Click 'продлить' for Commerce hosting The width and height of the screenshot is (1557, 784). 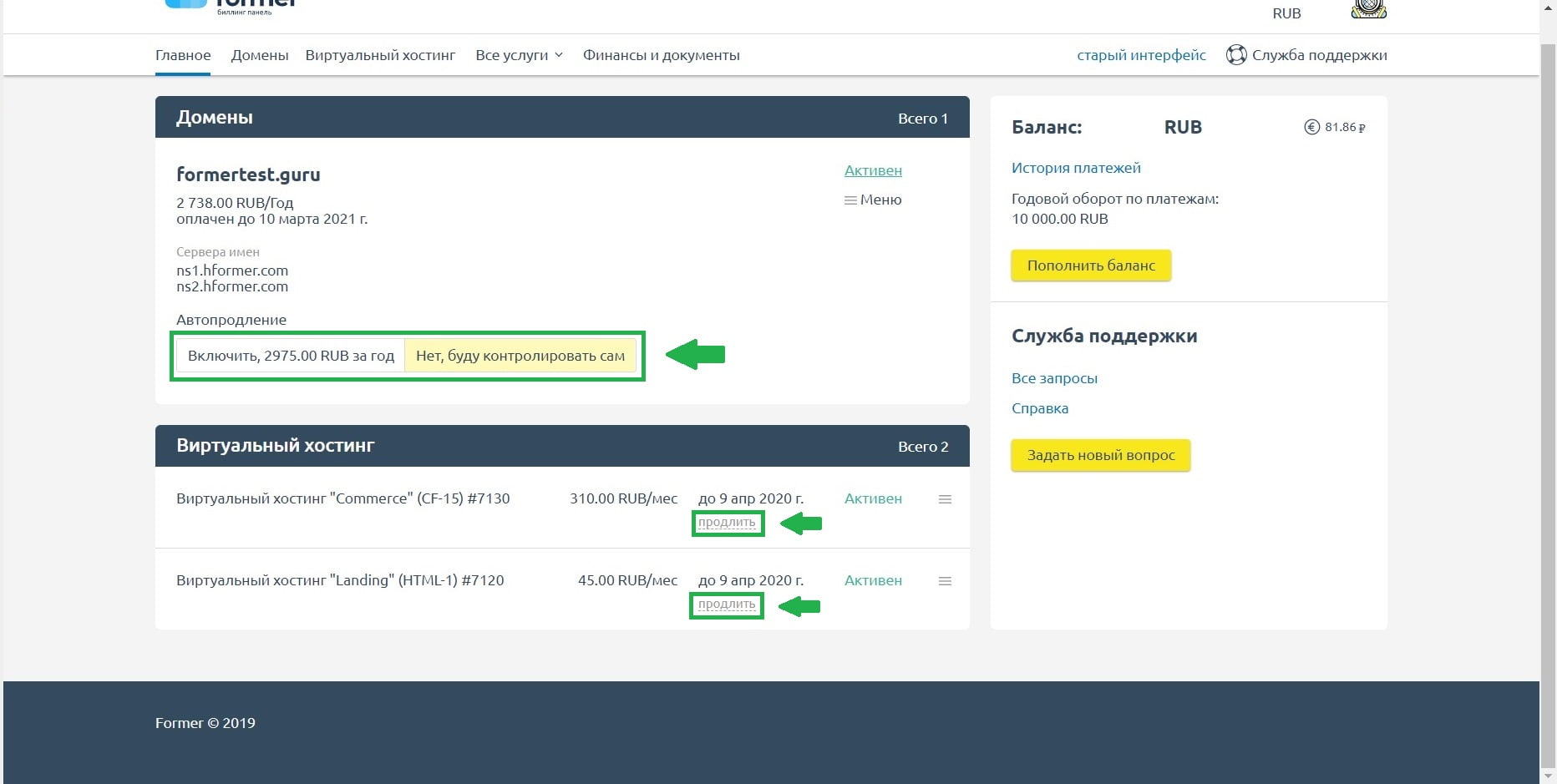[x=727, y=523]
